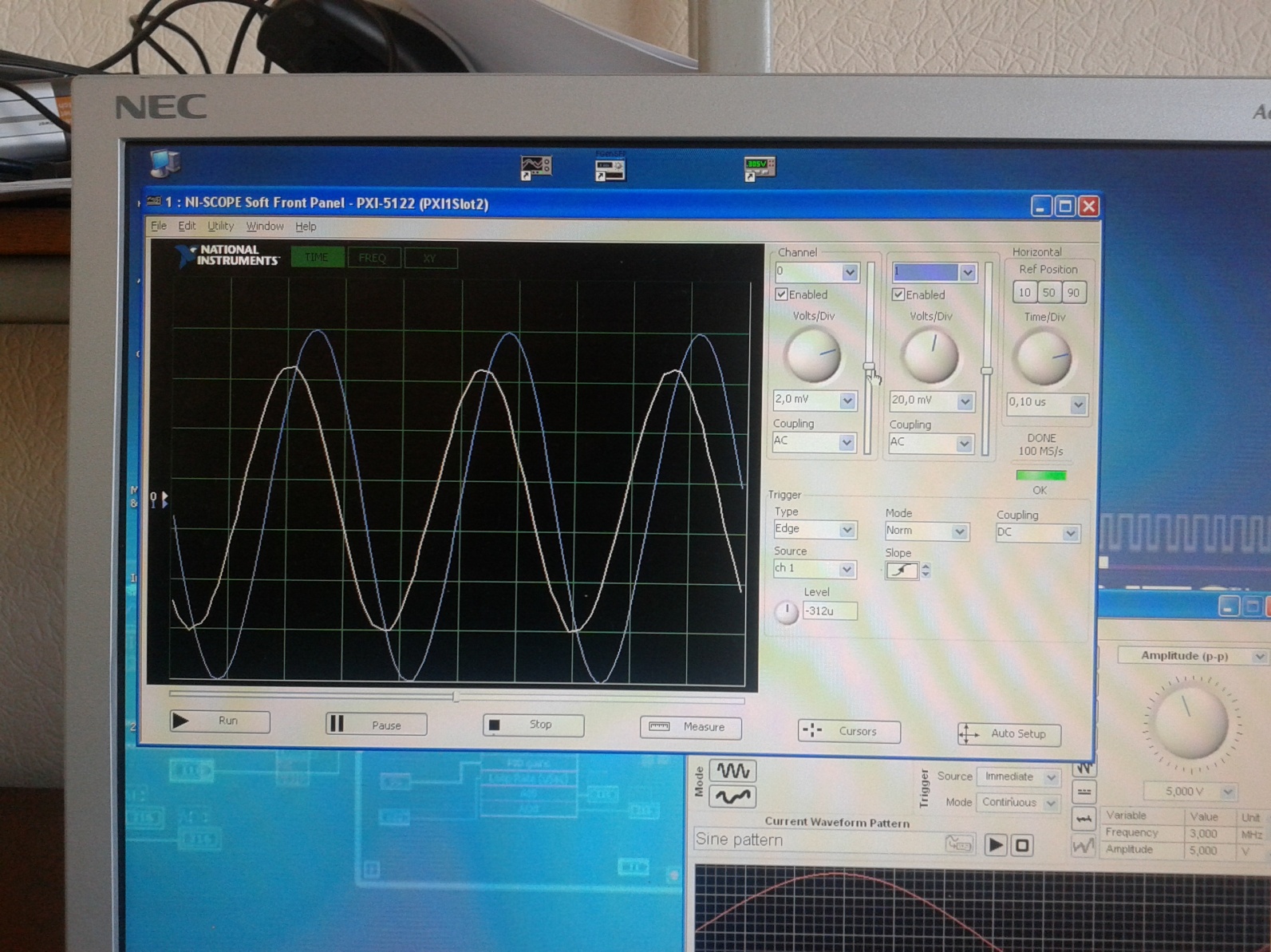Choose the noise waveform icon
Screen dimensions: 1271x952
tap(1084, 819)
